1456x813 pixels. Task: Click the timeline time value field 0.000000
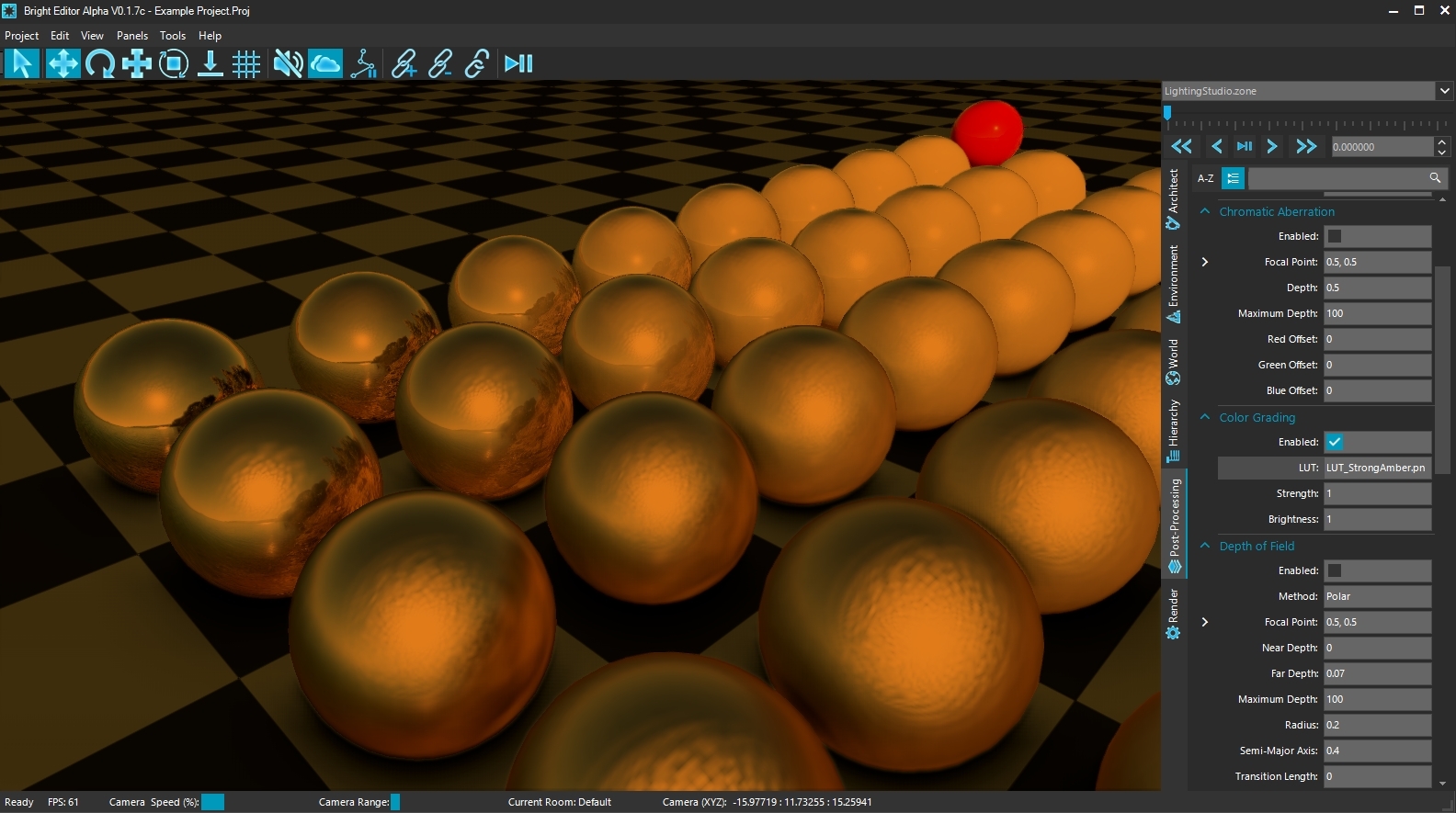coord(1382,147)
